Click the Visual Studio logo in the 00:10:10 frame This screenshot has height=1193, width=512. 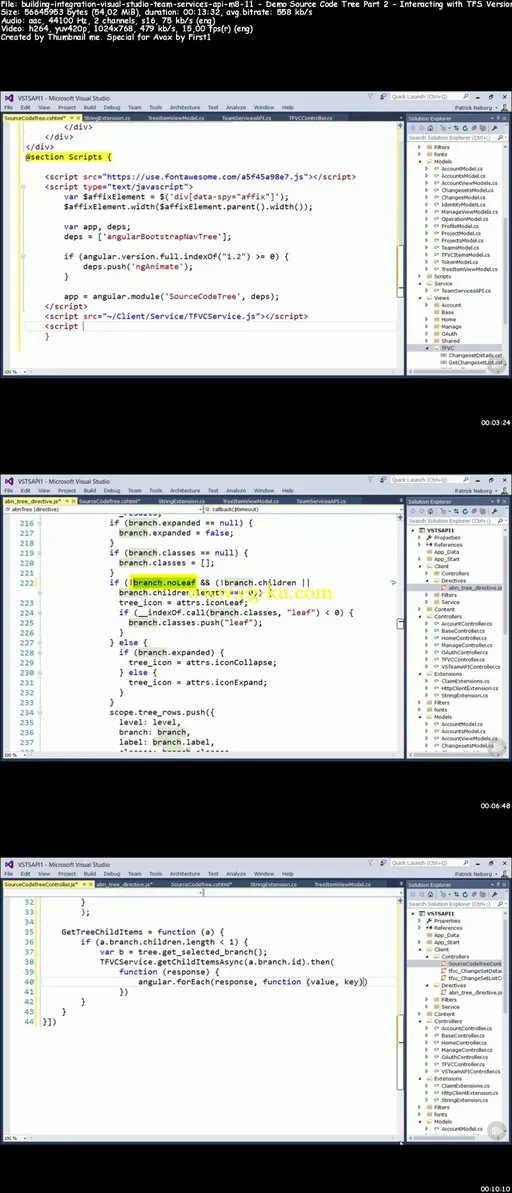pos(9,864)
